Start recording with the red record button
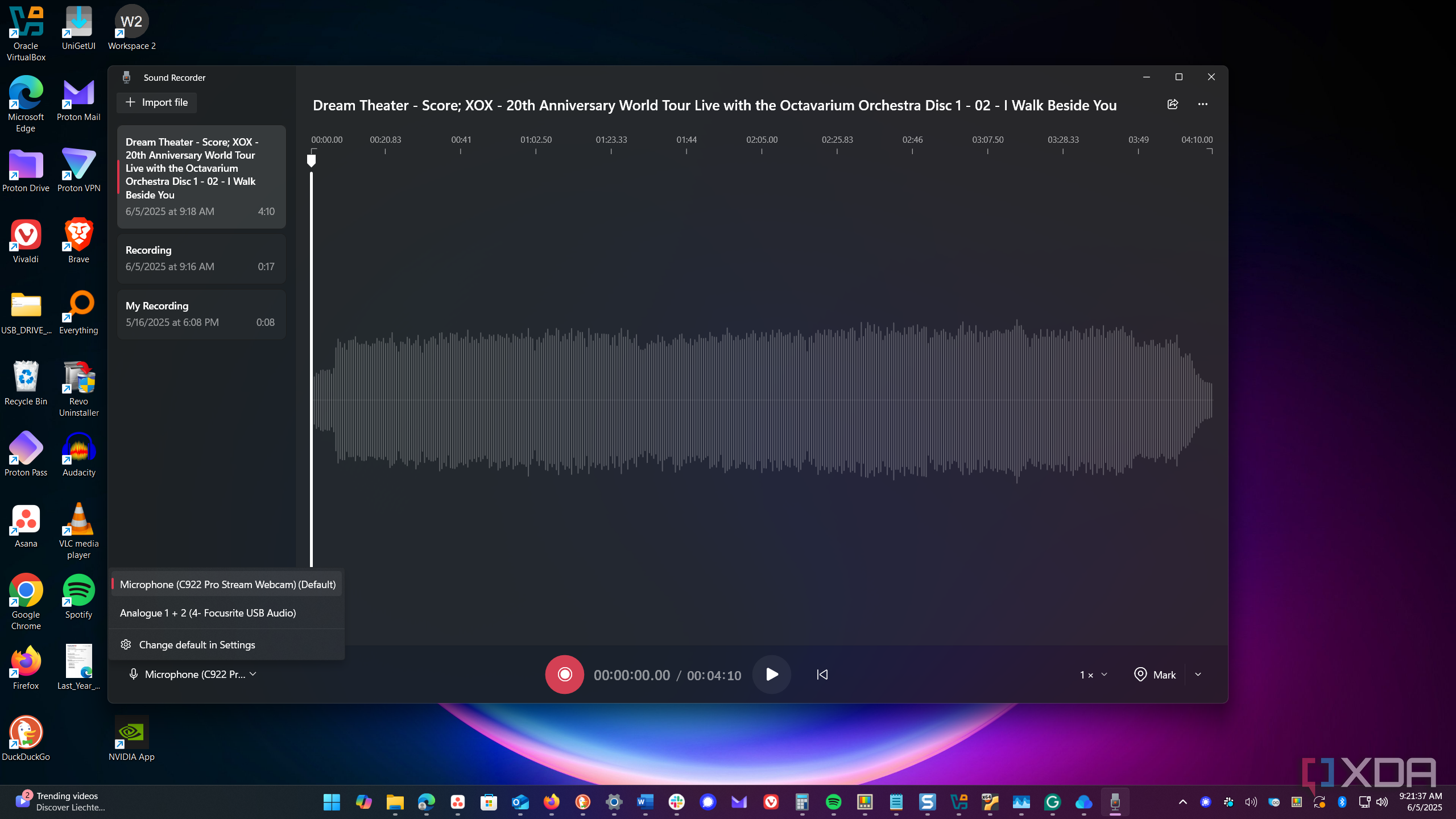 (564, 675)
